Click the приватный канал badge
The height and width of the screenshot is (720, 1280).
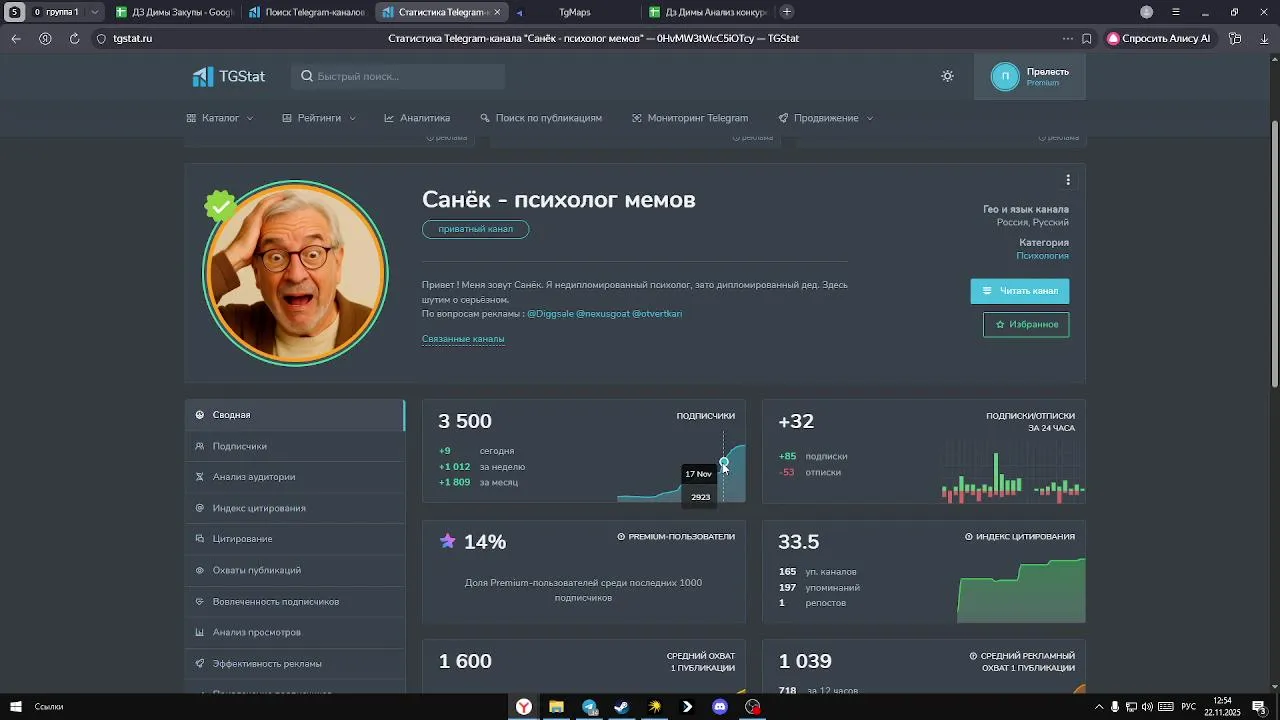tap(475, 229)
